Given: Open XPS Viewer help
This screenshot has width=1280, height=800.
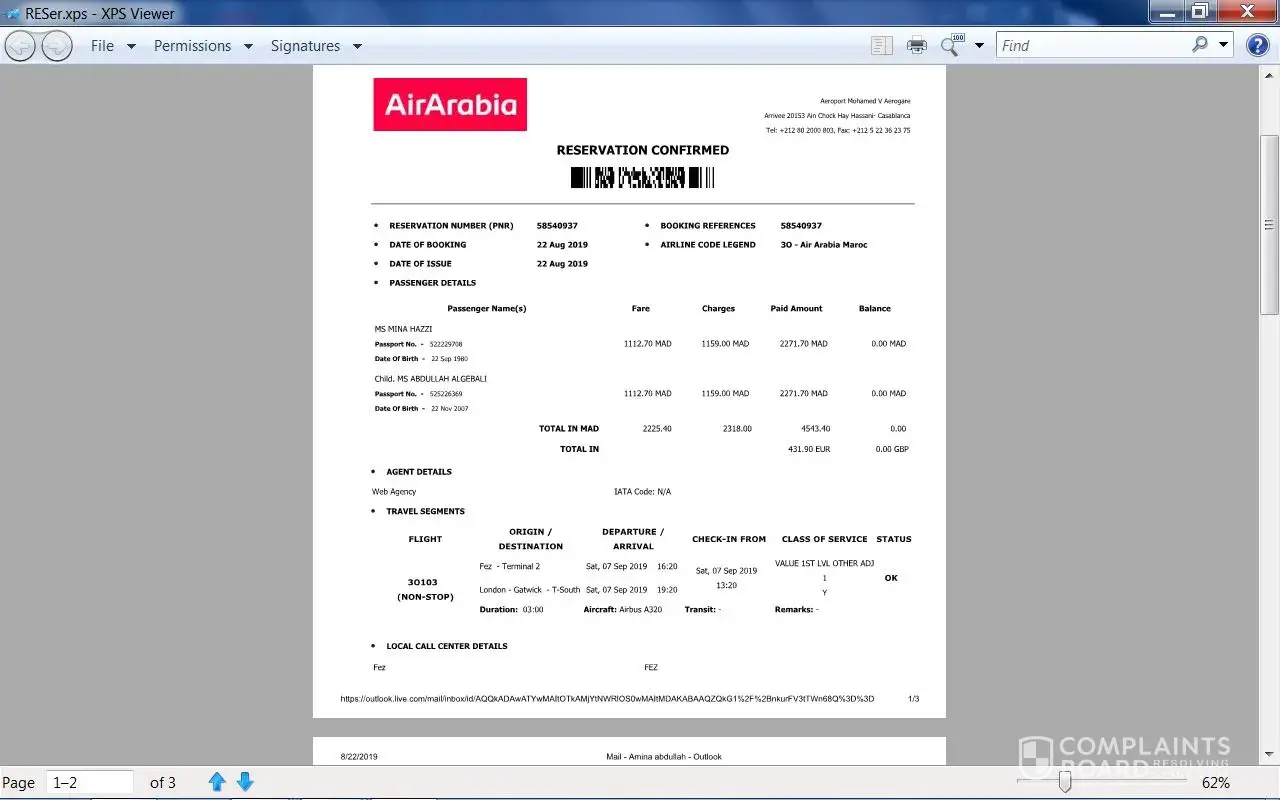Looking at the screenshot, I should [1257, 45].
